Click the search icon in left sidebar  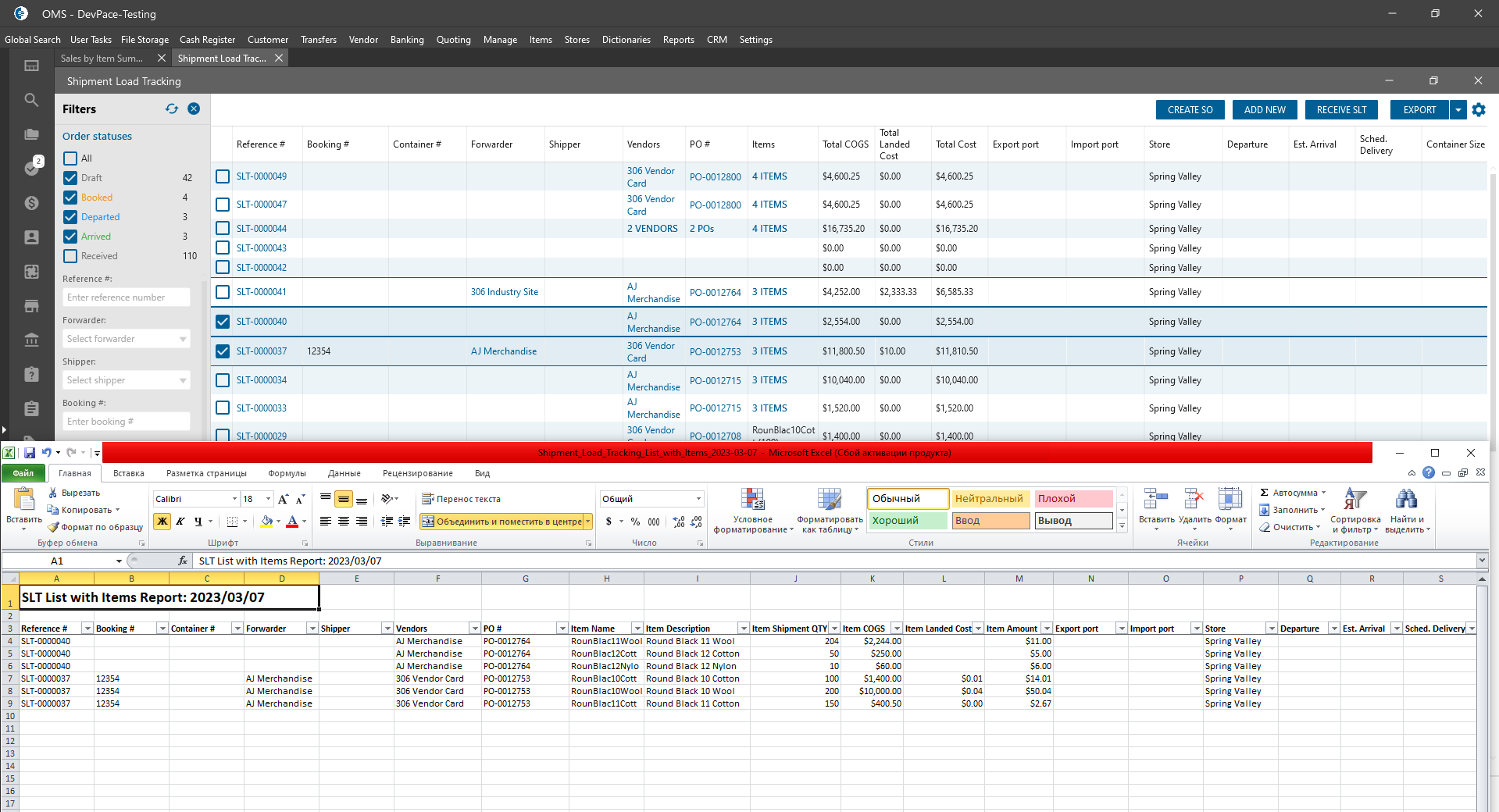31,100
